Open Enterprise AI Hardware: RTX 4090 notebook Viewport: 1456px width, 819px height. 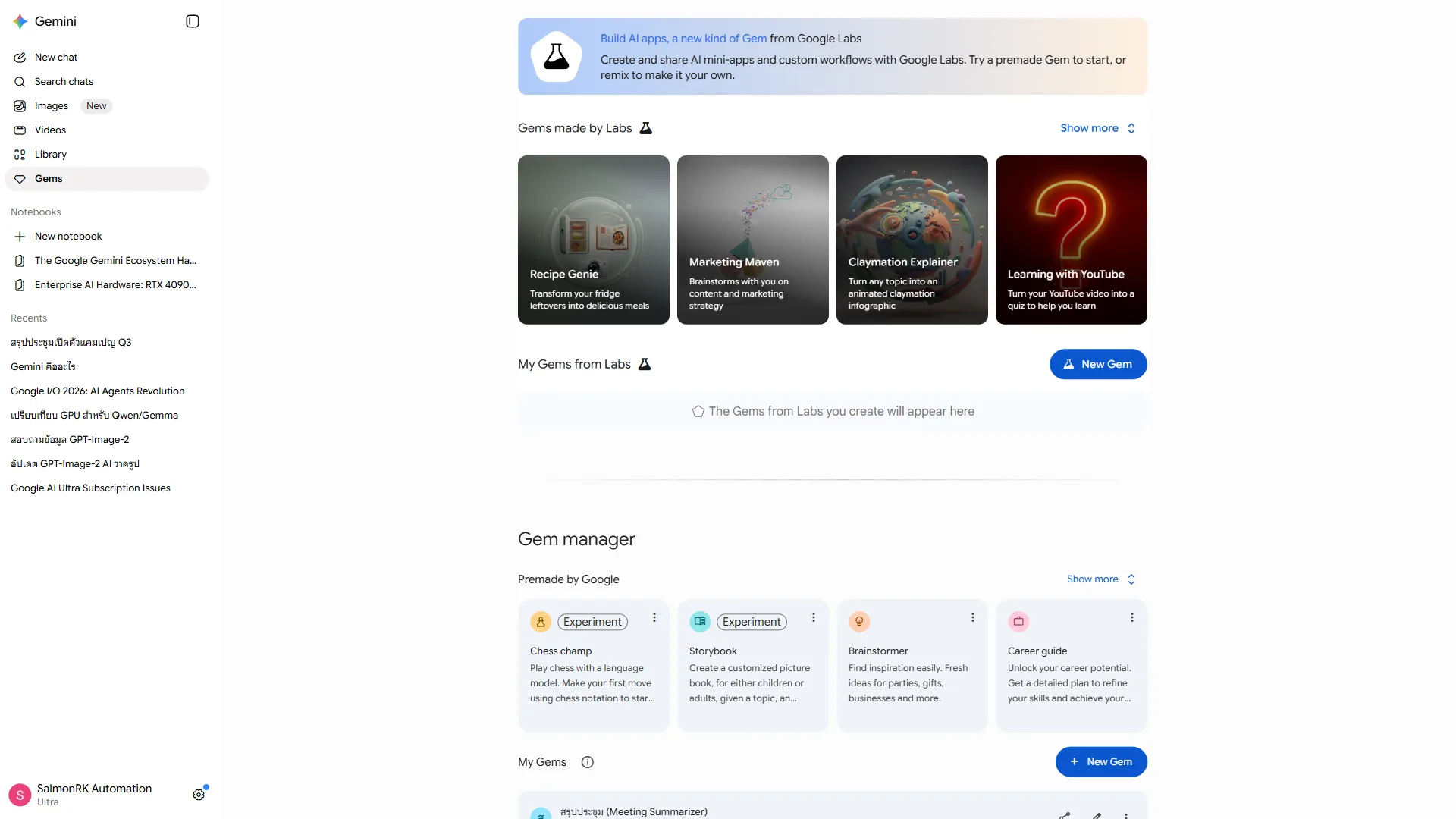click(106, 285)
